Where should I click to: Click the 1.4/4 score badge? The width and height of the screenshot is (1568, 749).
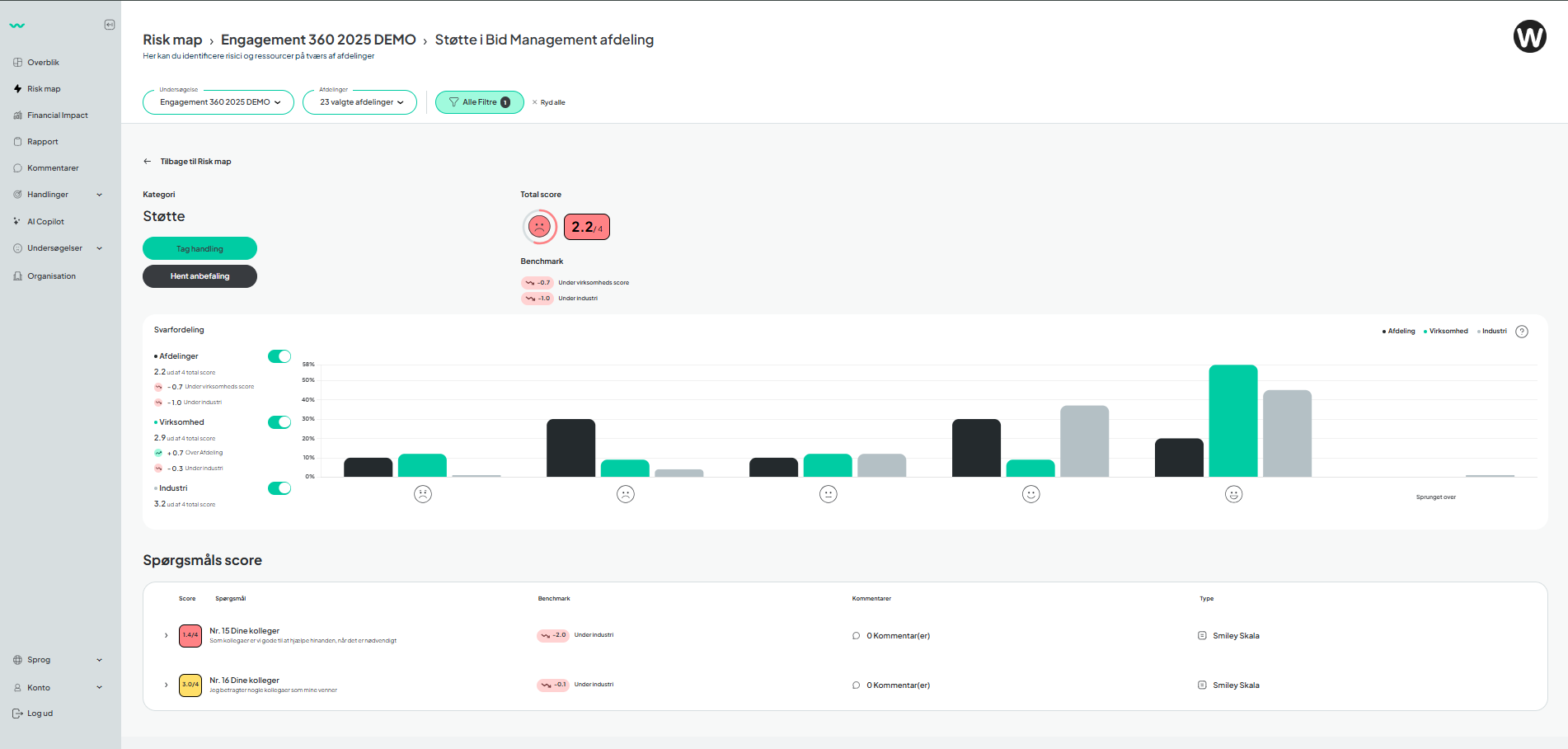pyautogui.click(x=190, y=635)
